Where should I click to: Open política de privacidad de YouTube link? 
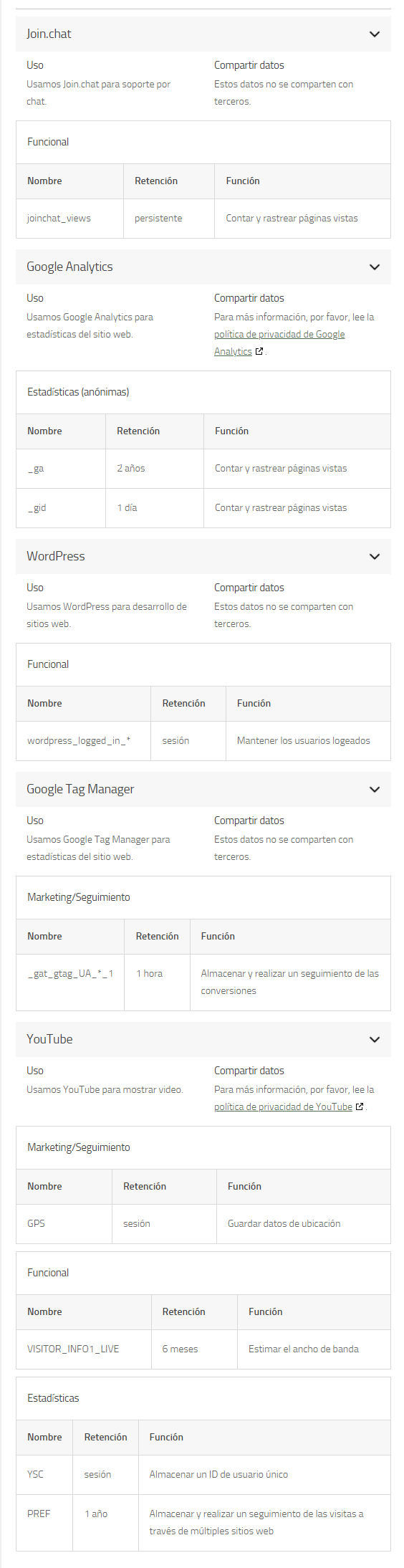point(283,1107)
